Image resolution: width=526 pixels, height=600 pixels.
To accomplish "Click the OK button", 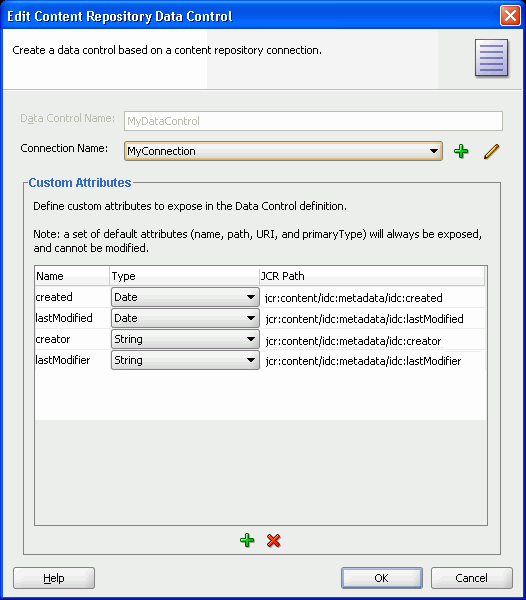I will 382,578.
